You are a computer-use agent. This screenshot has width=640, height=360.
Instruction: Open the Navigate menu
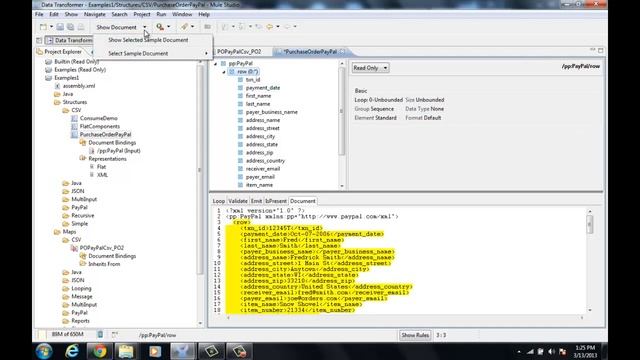[x=95, y=14]
